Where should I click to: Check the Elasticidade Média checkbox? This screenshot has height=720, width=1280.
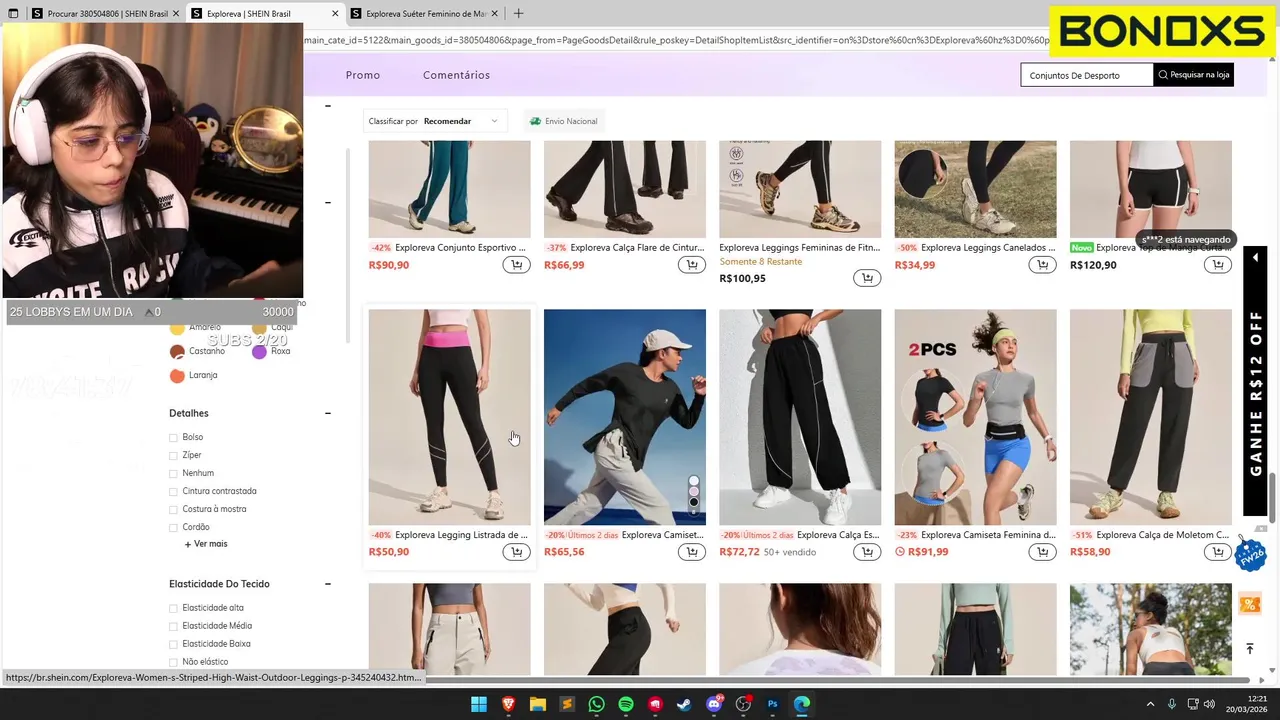tap(173, 627)
